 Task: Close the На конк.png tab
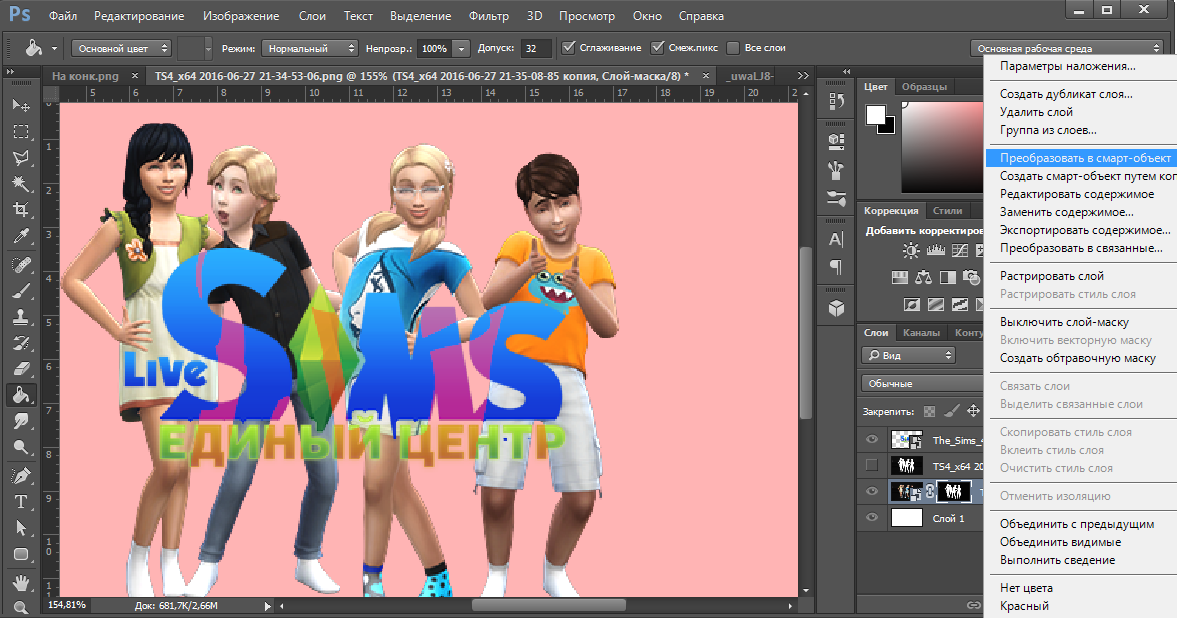[134, 76]
